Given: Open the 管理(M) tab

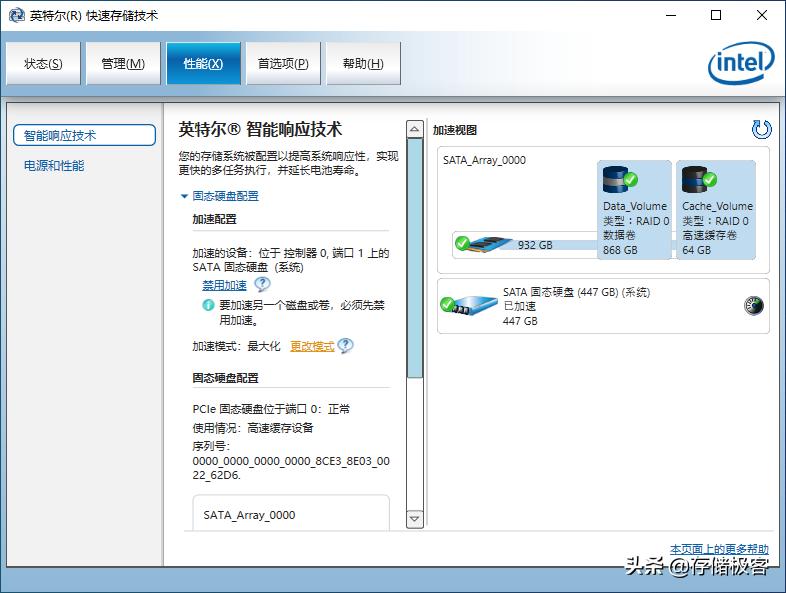Looking at the screenshot, I should click(x=123, y=64).
